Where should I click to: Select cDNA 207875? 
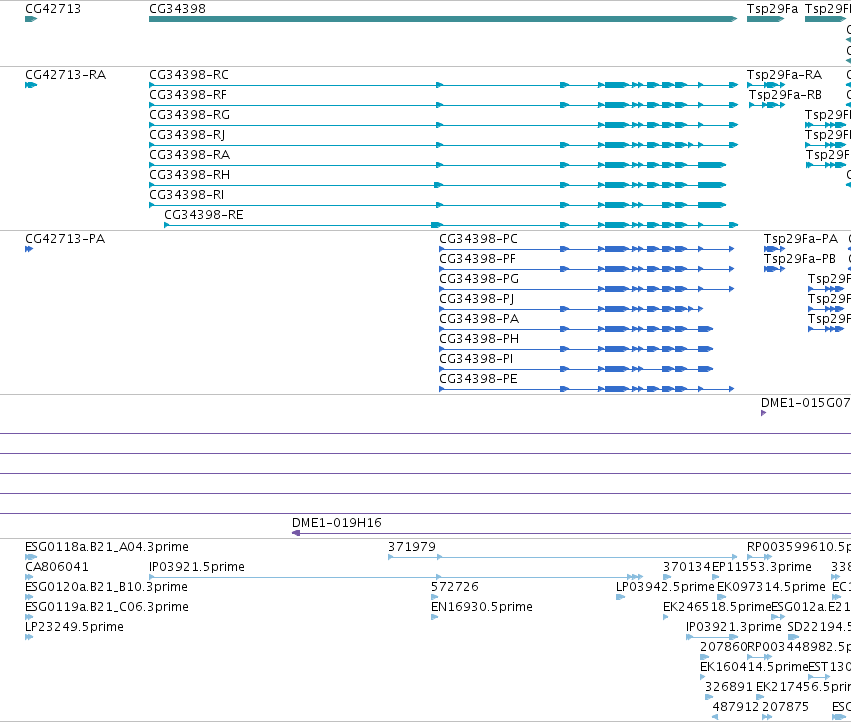pos(785,707)
